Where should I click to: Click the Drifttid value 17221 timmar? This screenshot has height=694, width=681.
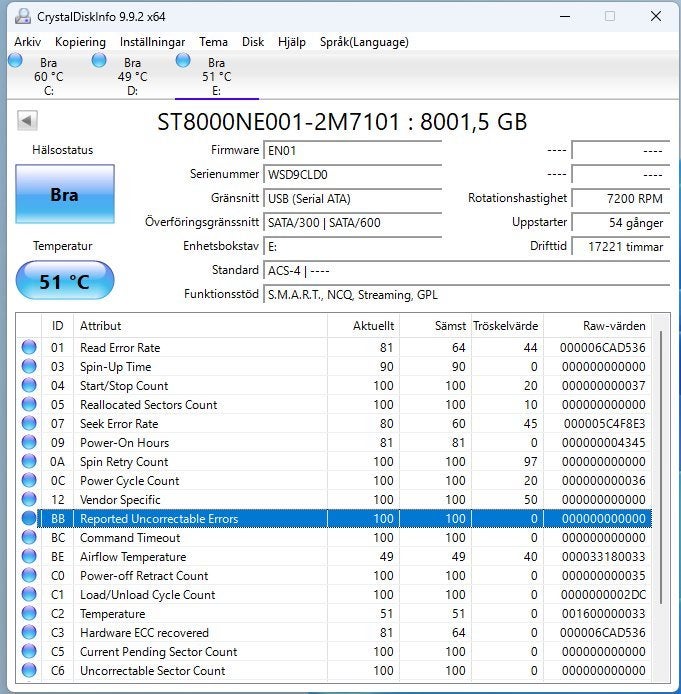tap(620, 247)
